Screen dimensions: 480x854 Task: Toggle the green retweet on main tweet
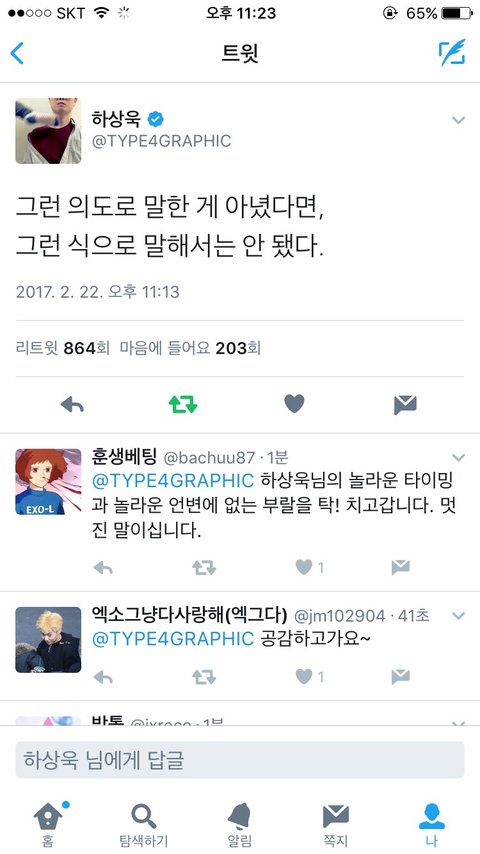[183, 404]
